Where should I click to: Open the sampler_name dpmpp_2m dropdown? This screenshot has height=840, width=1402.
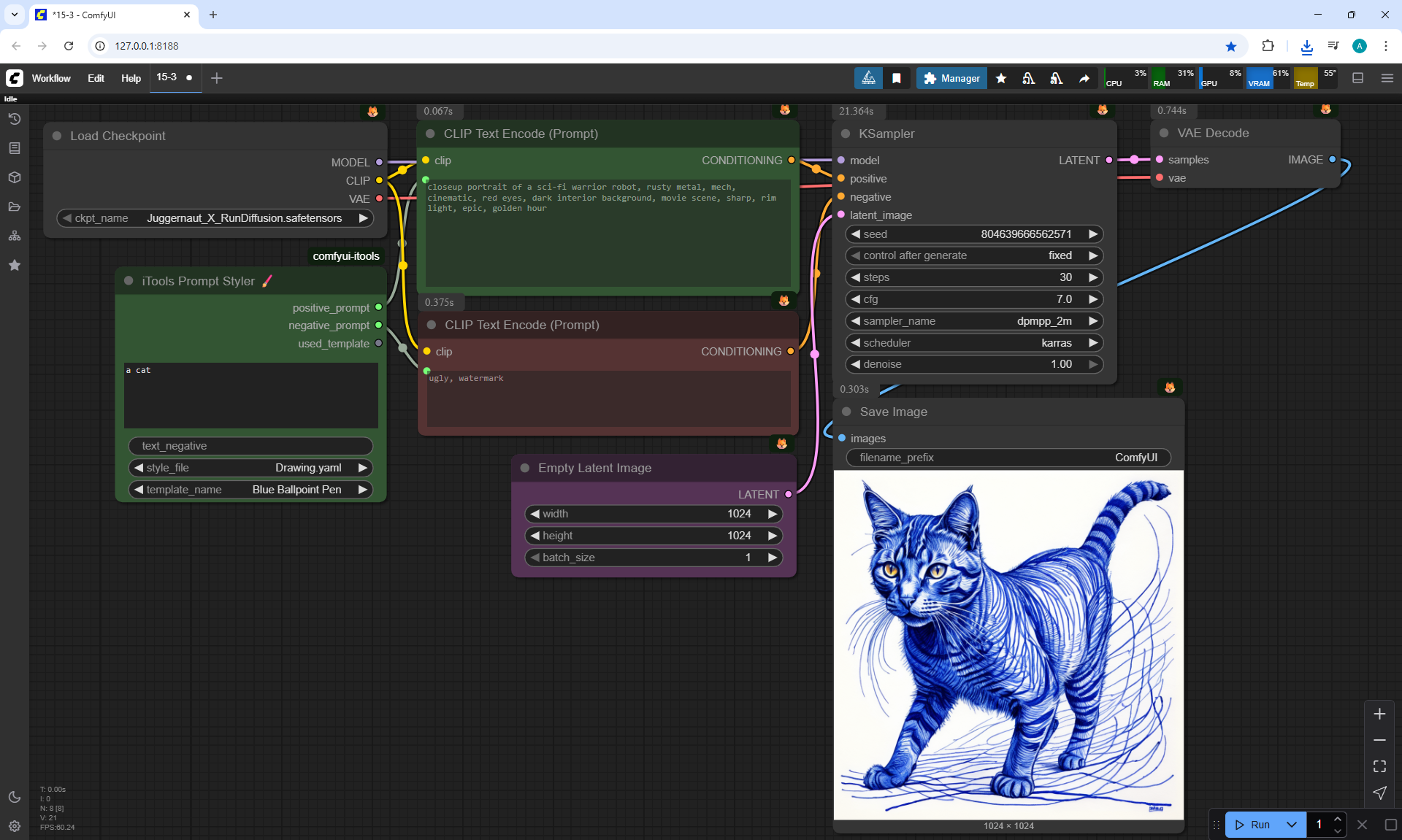974,321
